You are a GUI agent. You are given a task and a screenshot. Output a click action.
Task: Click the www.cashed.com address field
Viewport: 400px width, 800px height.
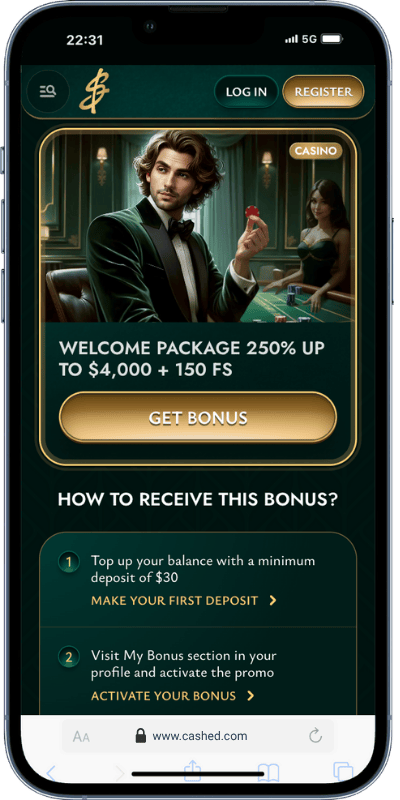point(198,736)
